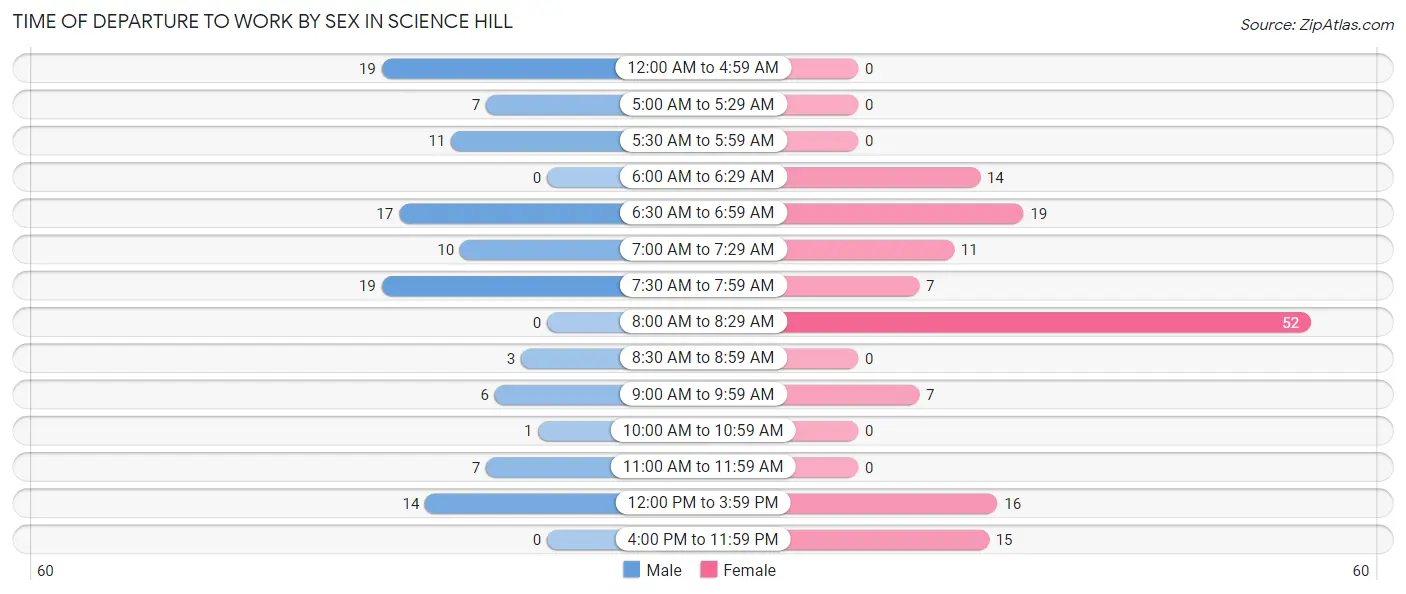Click the male 5:30 AM to 5:59 AM bar

[535, 141]
